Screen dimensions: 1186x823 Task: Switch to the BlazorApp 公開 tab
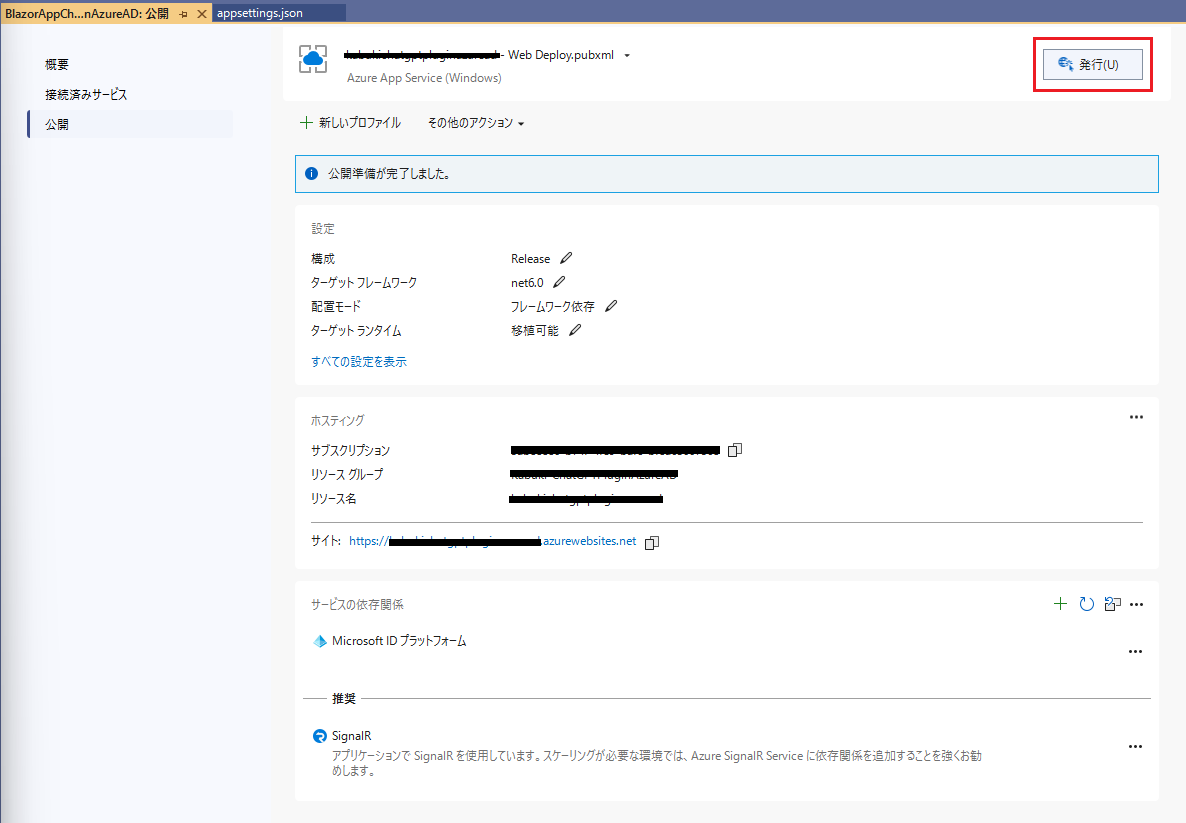point(87,14)
